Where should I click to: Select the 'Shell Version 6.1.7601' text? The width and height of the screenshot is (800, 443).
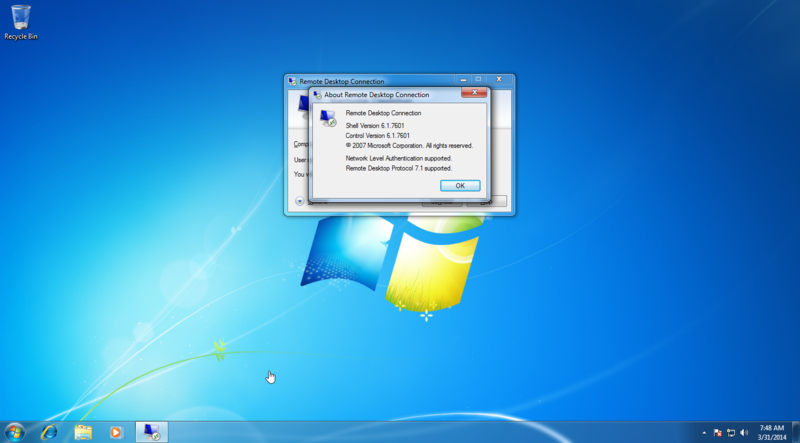coord(375,126)
